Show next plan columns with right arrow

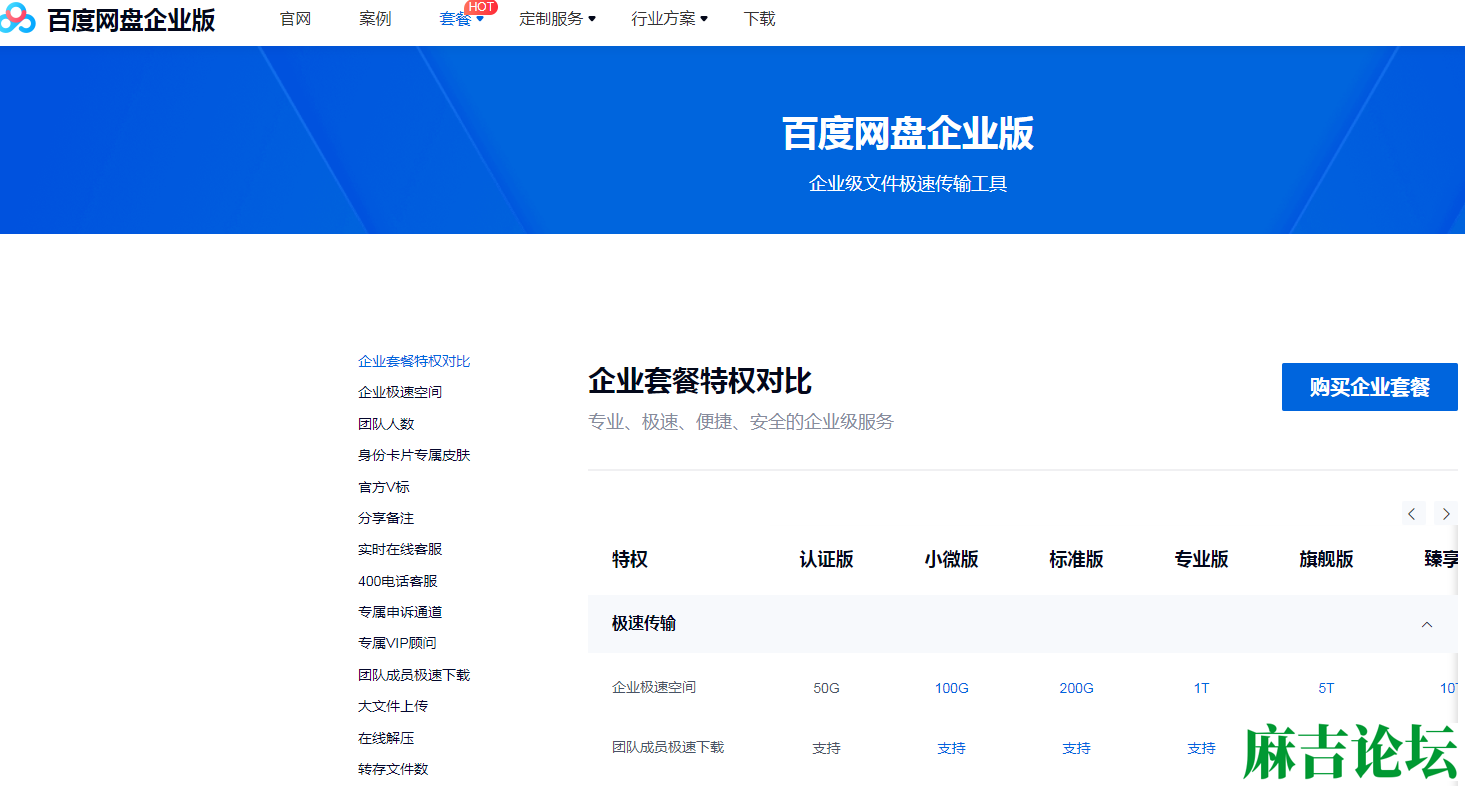[x=1446, y=514]
